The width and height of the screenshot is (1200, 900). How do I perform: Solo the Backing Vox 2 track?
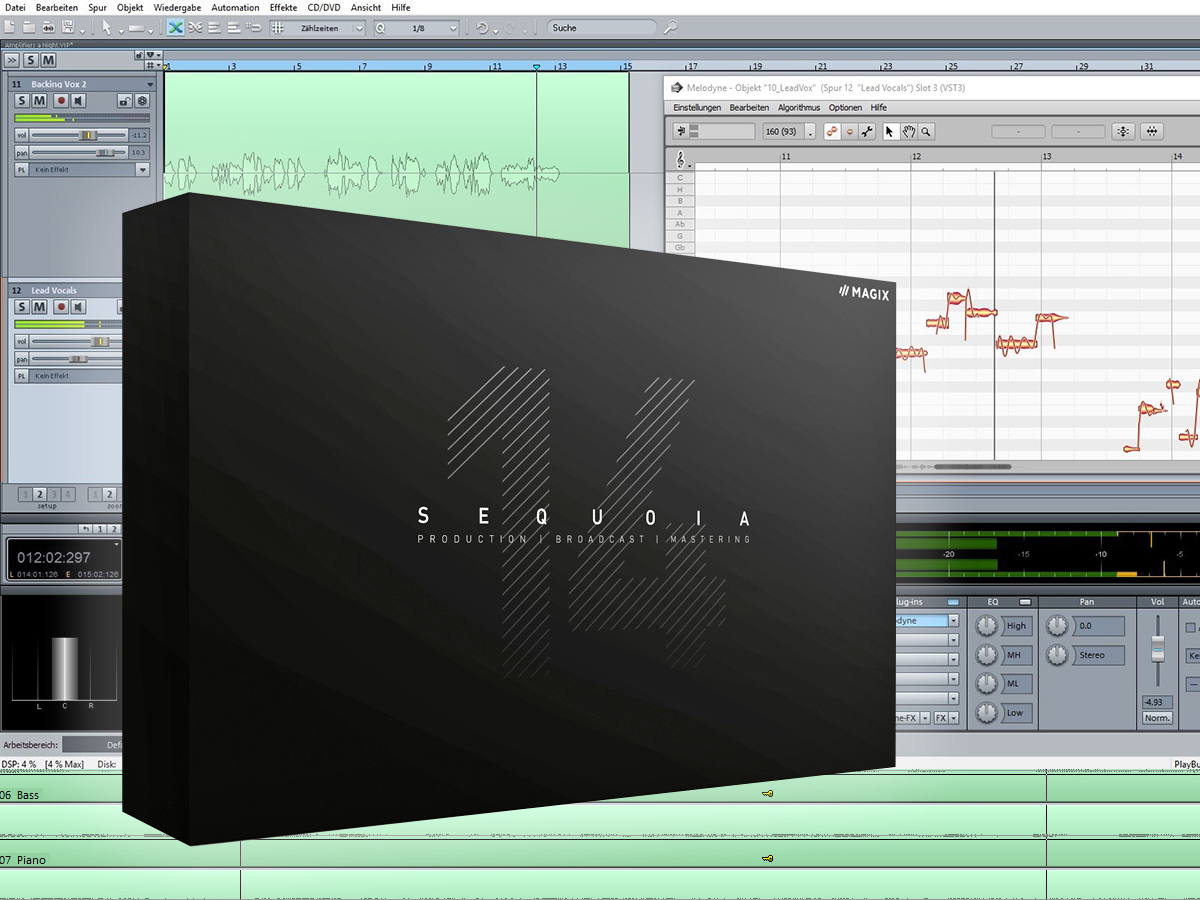click(23, 101)
